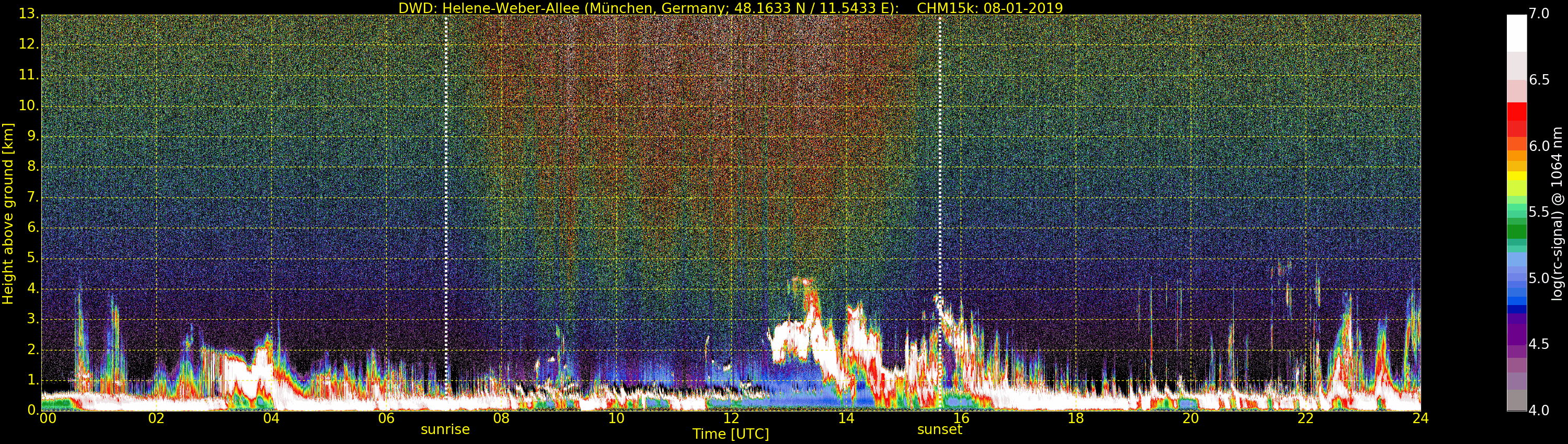The width and height of the screenshot is (1568, 444).
Task: Click height axis tick '11.'
Action: 29,75
